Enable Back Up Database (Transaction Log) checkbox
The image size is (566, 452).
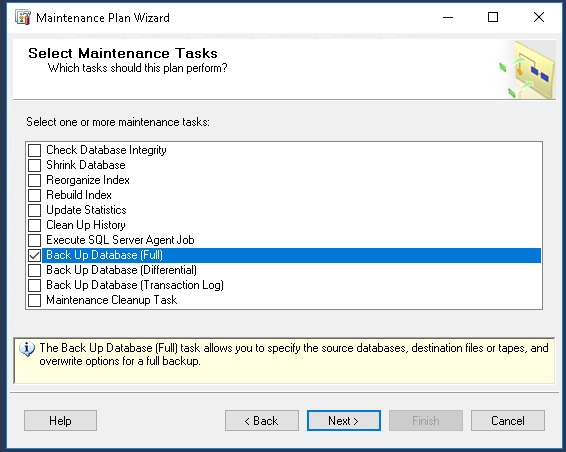pos(35,285)
